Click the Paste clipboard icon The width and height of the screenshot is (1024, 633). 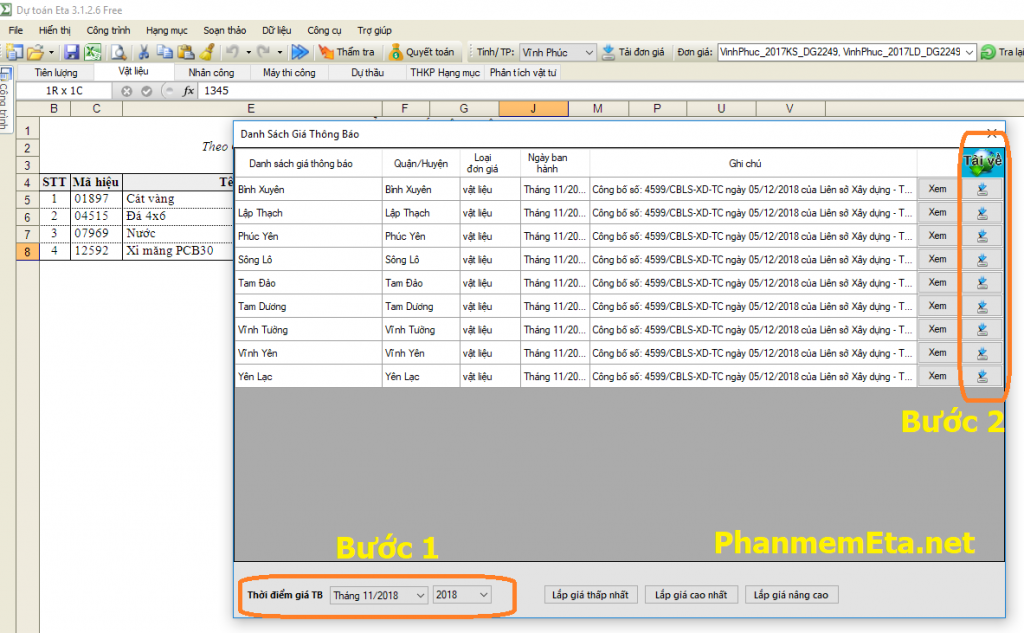(186, 52)
